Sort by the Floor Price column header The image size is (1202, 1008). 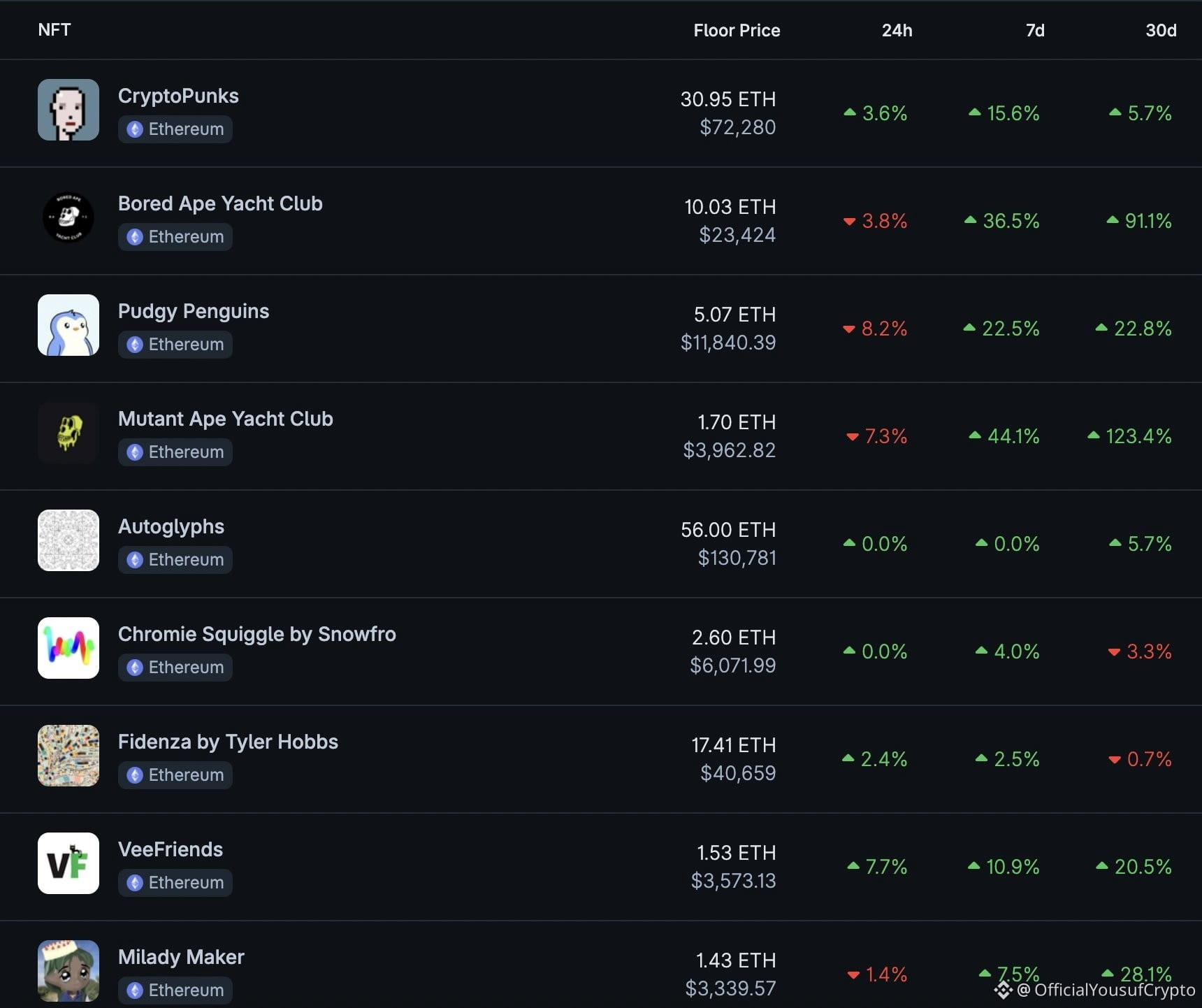tap(737, 30)
